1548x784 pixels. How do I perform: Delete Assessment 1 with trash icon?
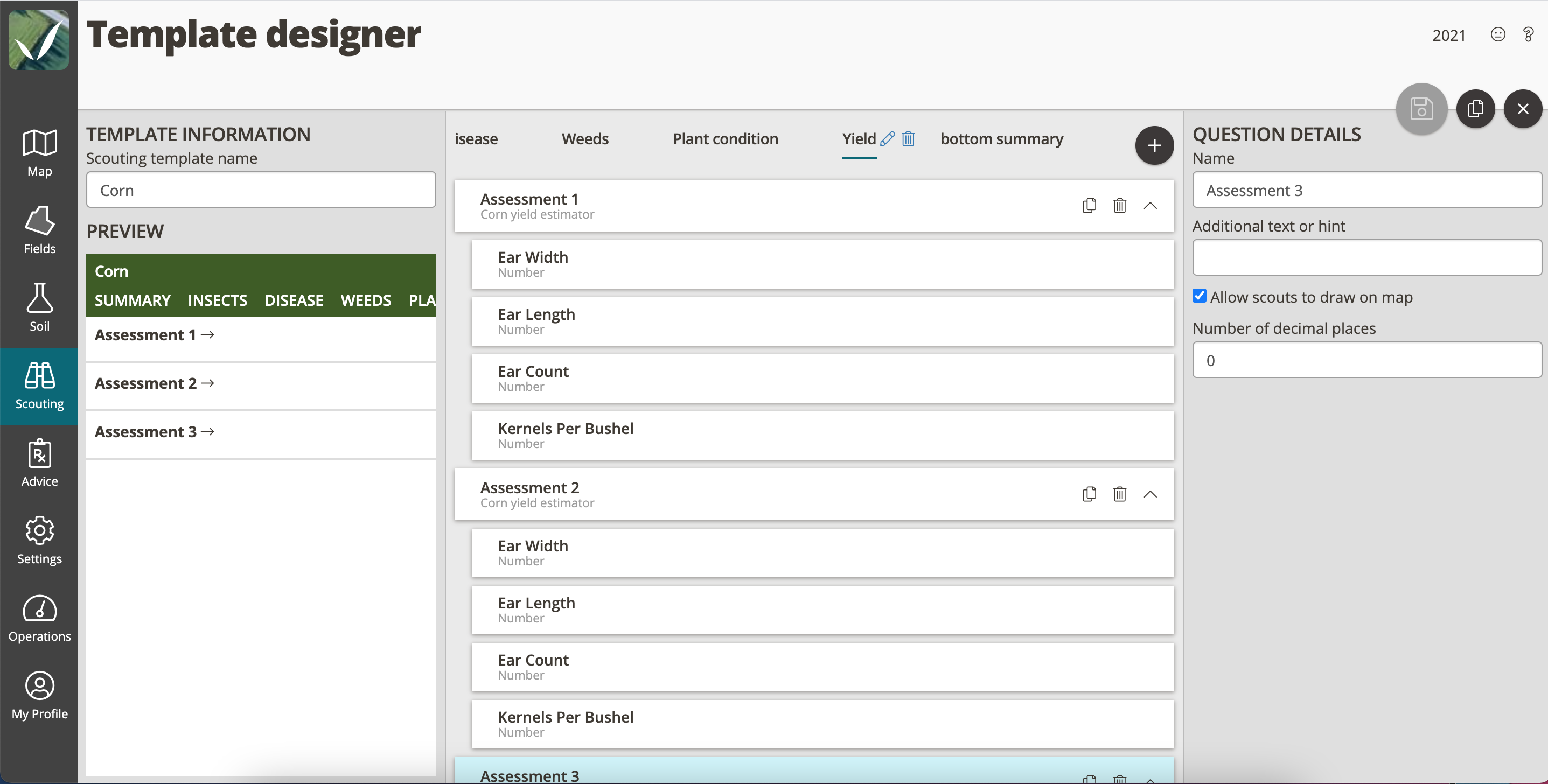pos(1120,206)
